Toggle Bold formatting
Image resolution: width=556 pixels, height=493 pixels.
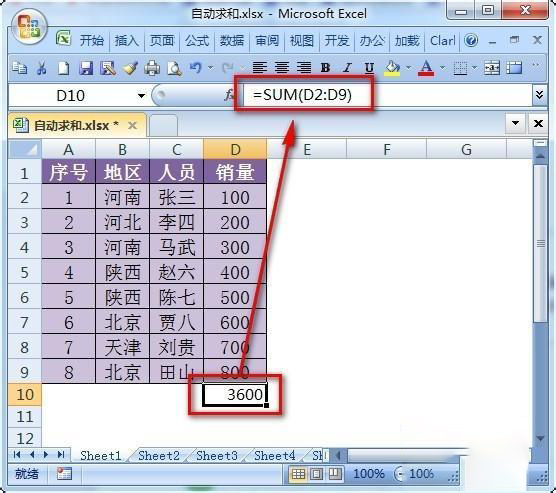[325, 67]
